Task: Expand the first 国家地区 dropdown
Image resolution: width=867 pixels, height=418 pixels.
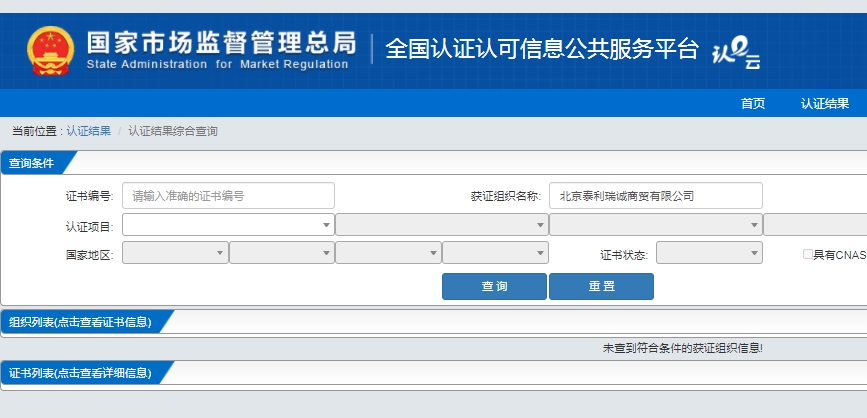Action: (175, 253)
